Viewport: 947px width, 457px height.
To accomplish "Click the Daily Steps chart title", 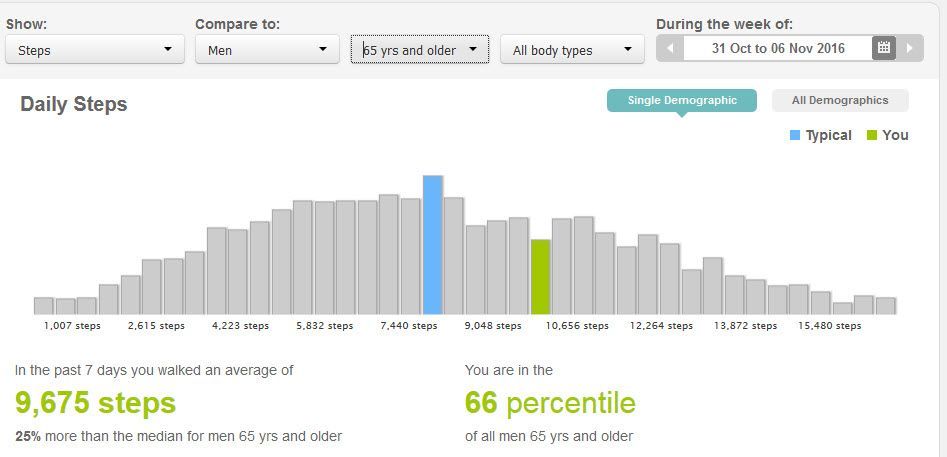I will pyautogui.click(x=74, y=104).
